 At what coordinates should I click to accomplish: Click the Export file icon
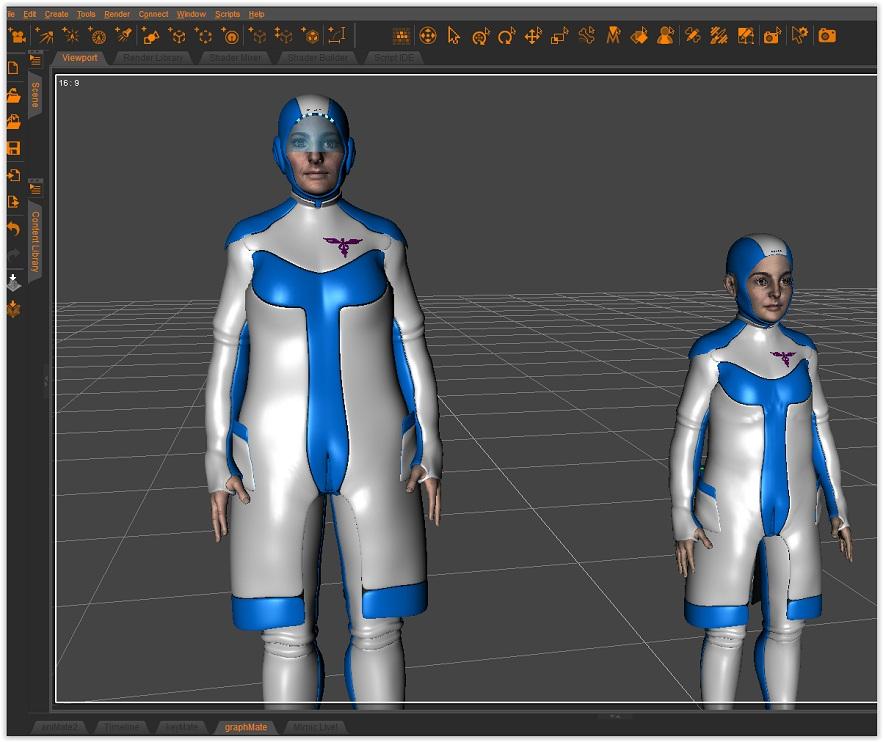(14, 202)
